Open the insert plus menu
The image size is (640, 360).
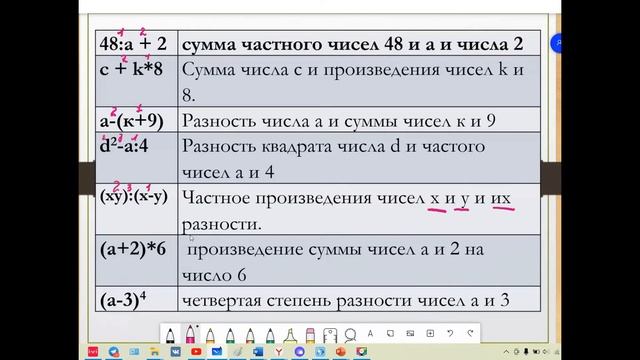pos(430,333)
